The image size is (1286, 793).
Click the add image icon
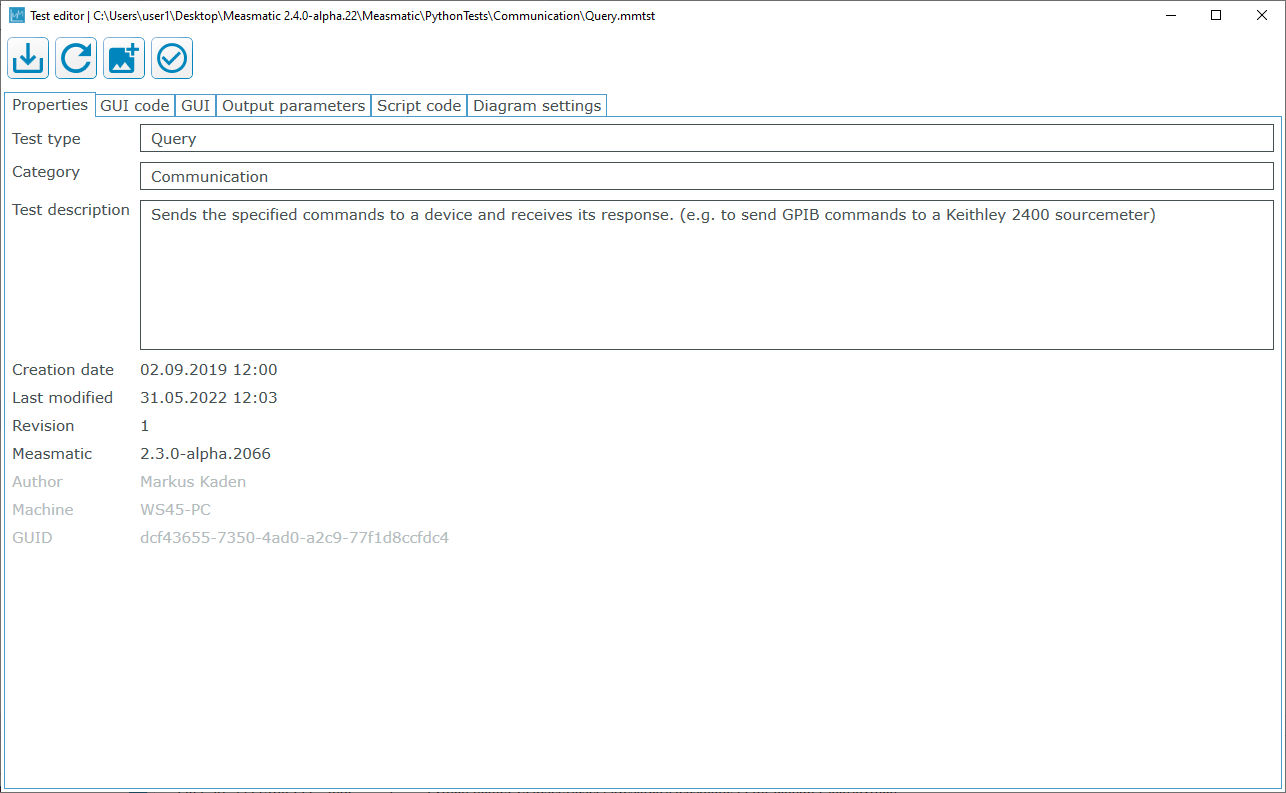pyautogui.click(x=124, y=59)
